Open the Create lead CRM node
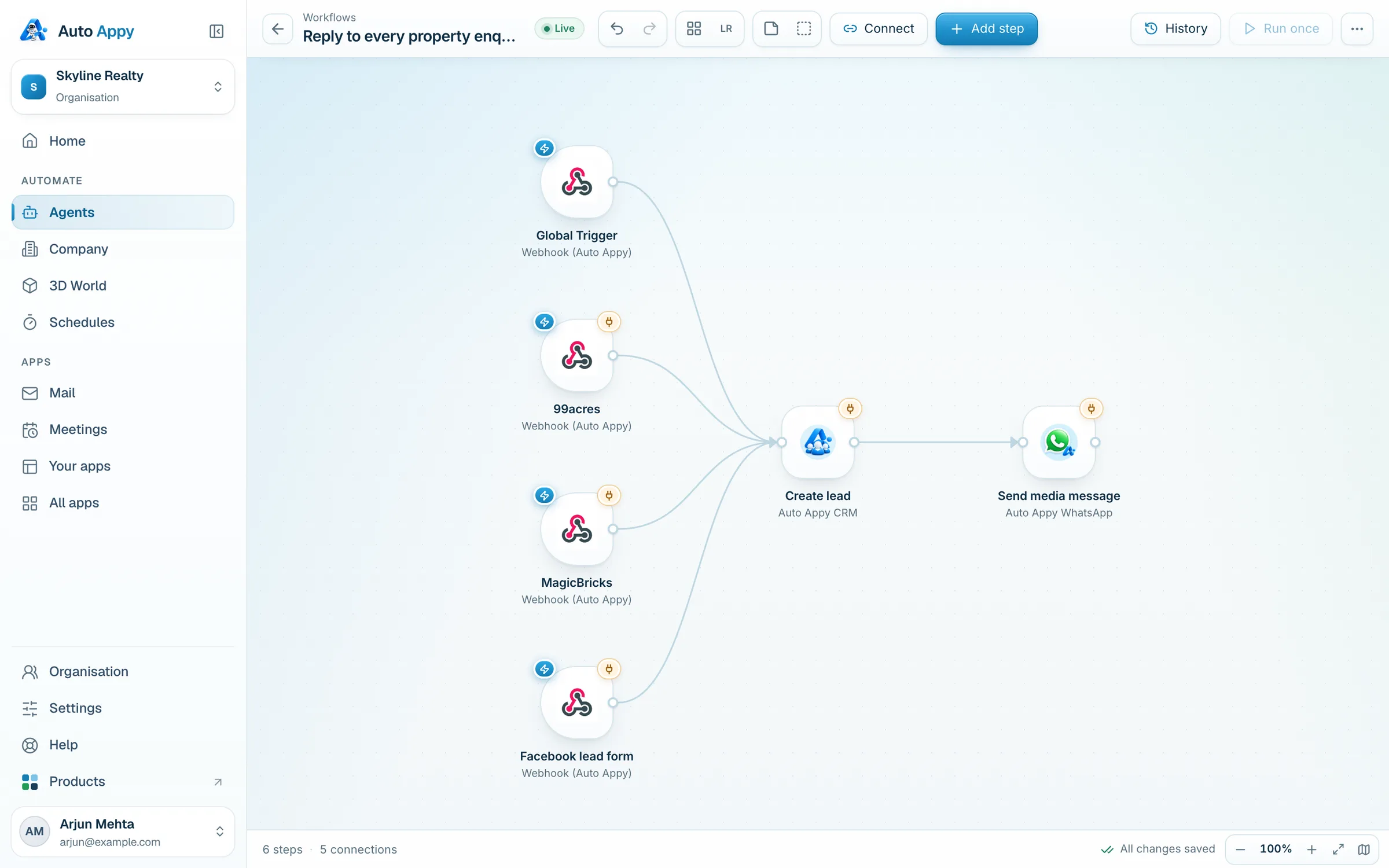 (x=818, y=442)
